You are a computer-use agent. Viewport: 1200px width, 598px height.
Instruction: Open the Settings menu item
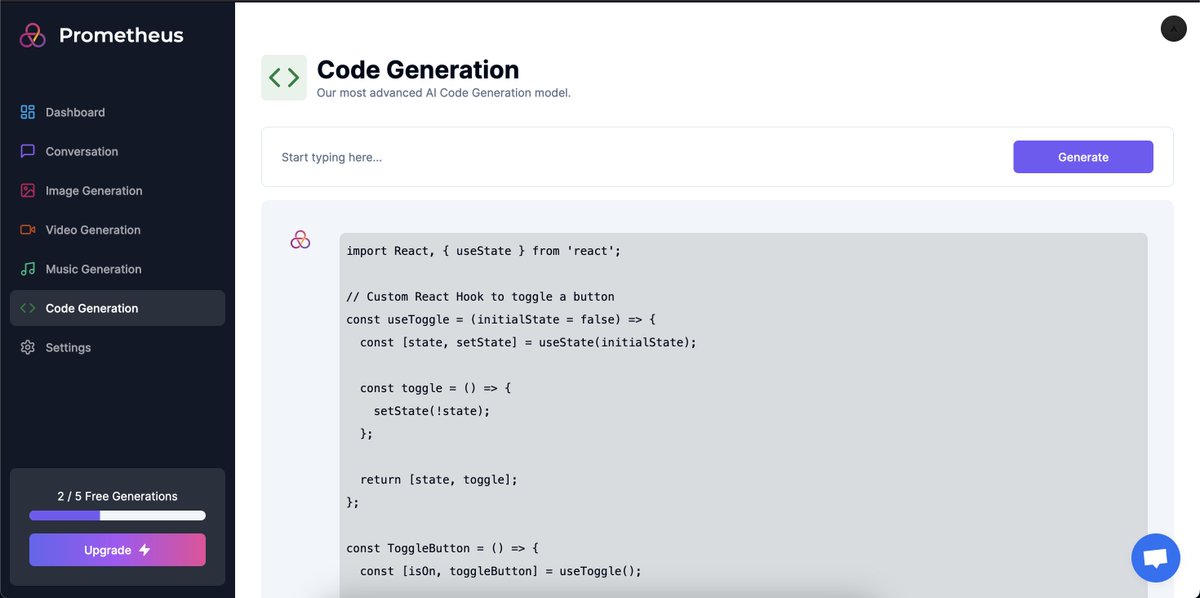point(117,347)
